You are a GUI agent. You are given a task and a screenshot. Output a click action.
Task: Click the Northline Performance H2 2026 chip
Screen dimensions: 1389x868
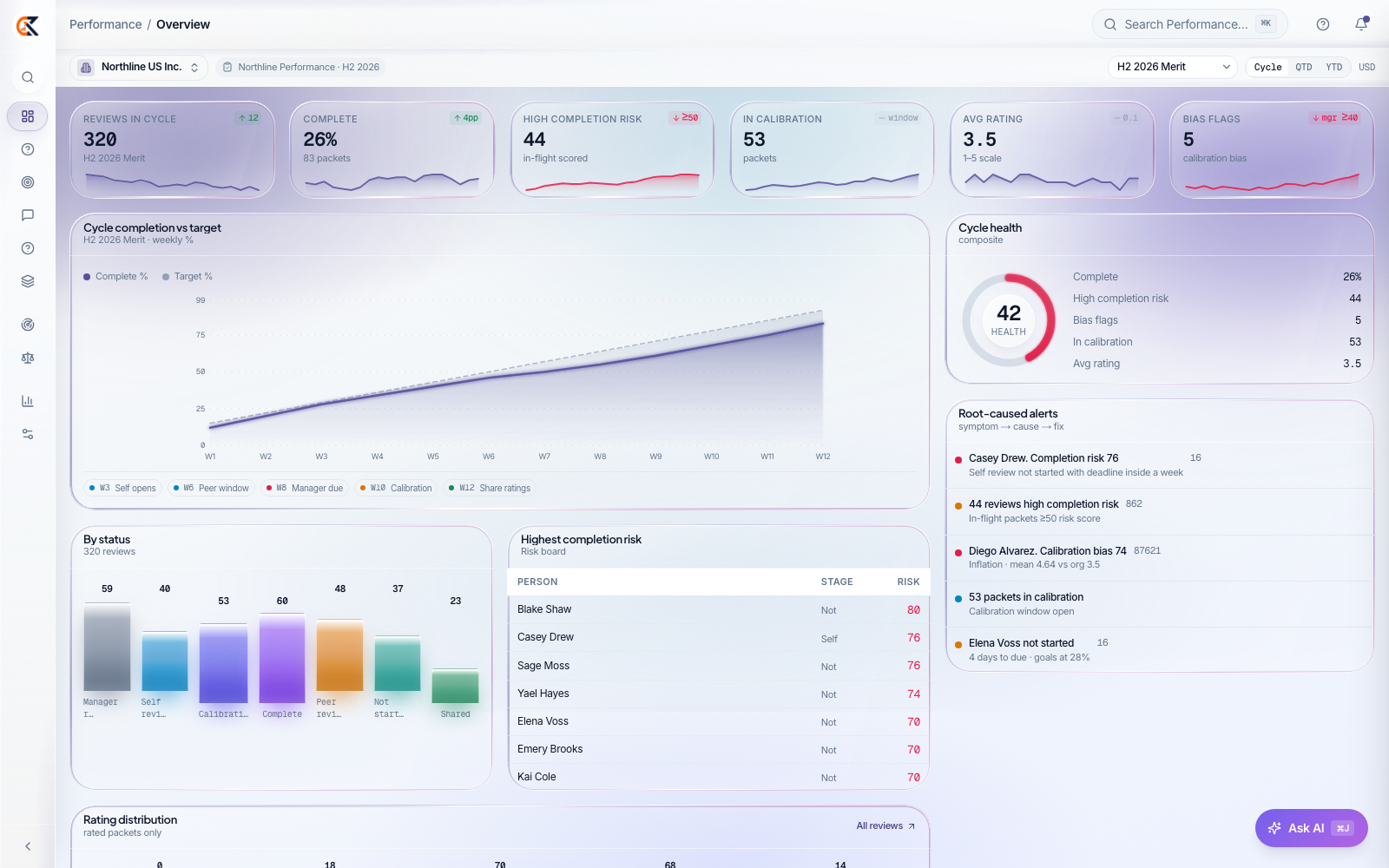pyautogui.click(x=301, y=67)
